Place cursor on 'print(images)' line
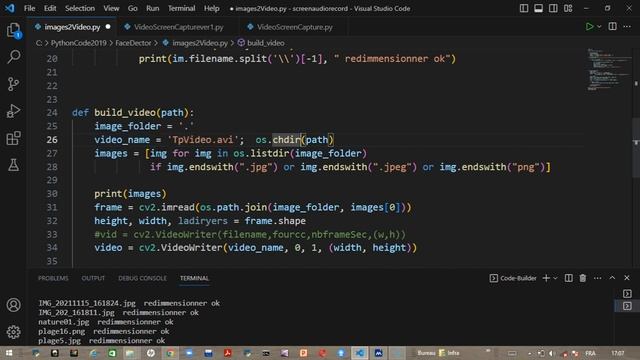640x360 pixels. 130,193
